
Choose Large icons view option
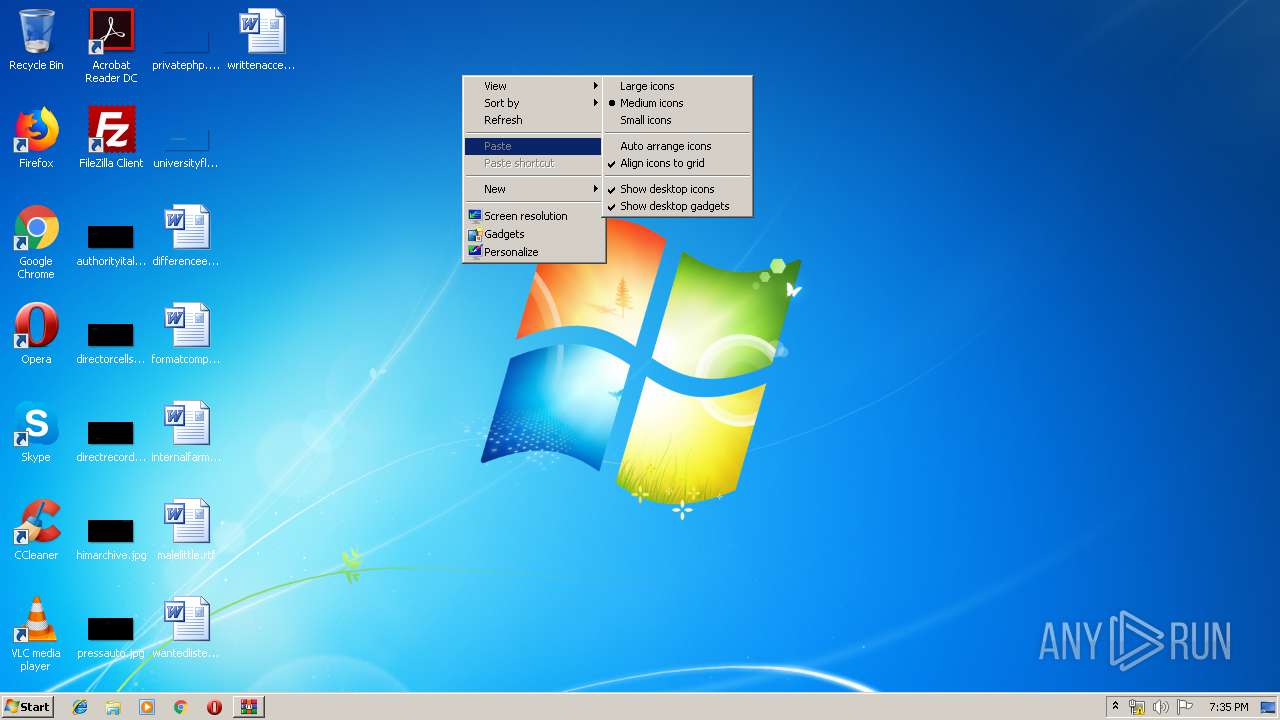pyautogui.click(x=677, y=86)
